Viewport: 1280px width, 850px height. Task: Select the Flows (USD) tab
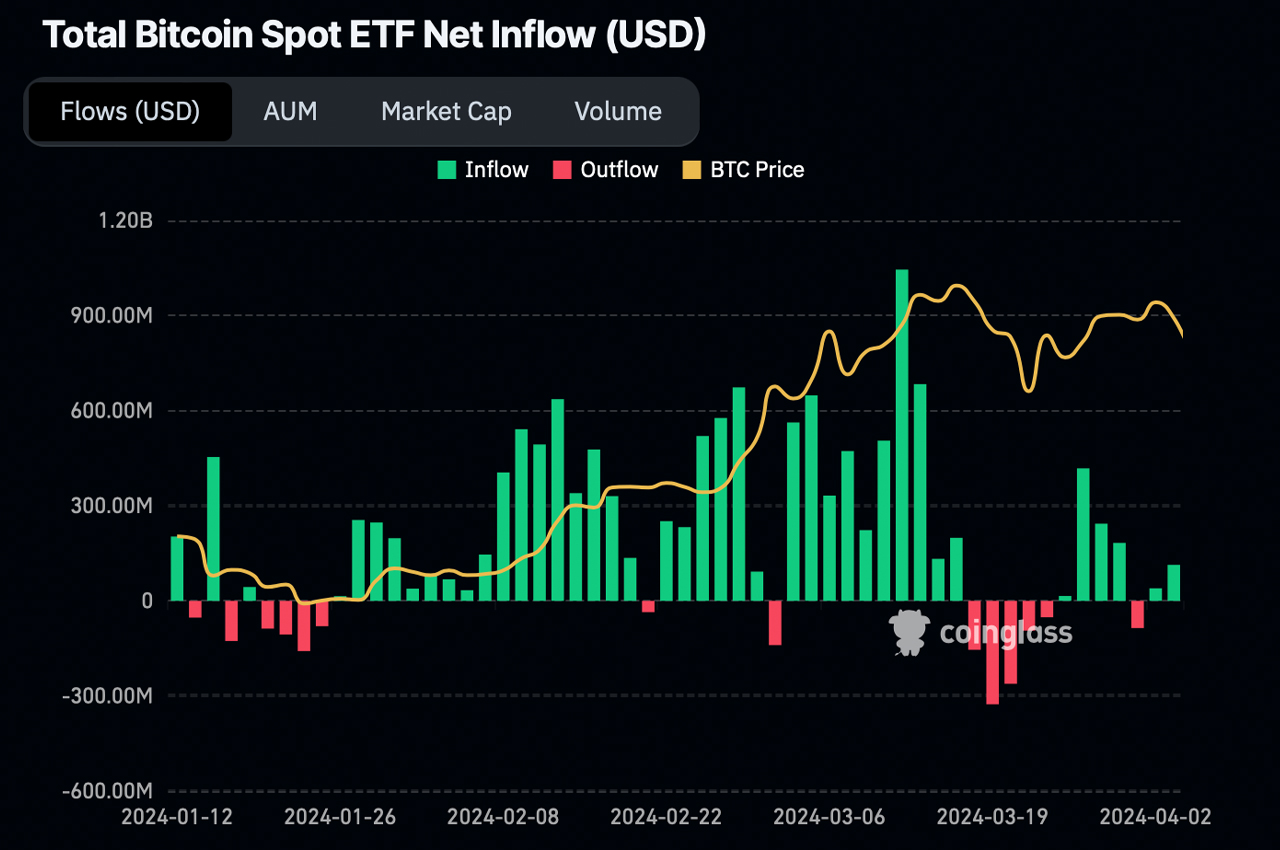coord(128,111)
